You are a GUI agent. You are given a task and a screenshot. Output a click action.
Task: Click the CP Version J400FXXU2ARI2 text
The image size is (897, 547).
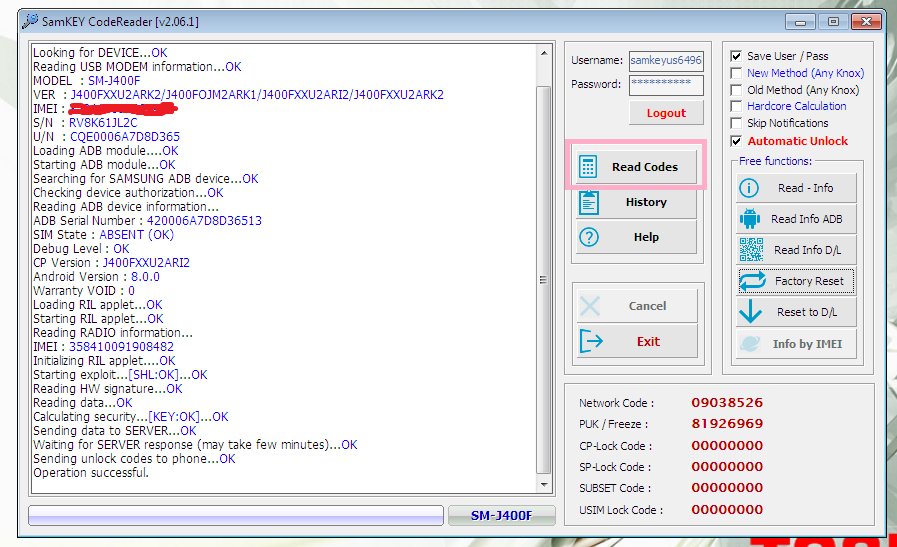111,263
